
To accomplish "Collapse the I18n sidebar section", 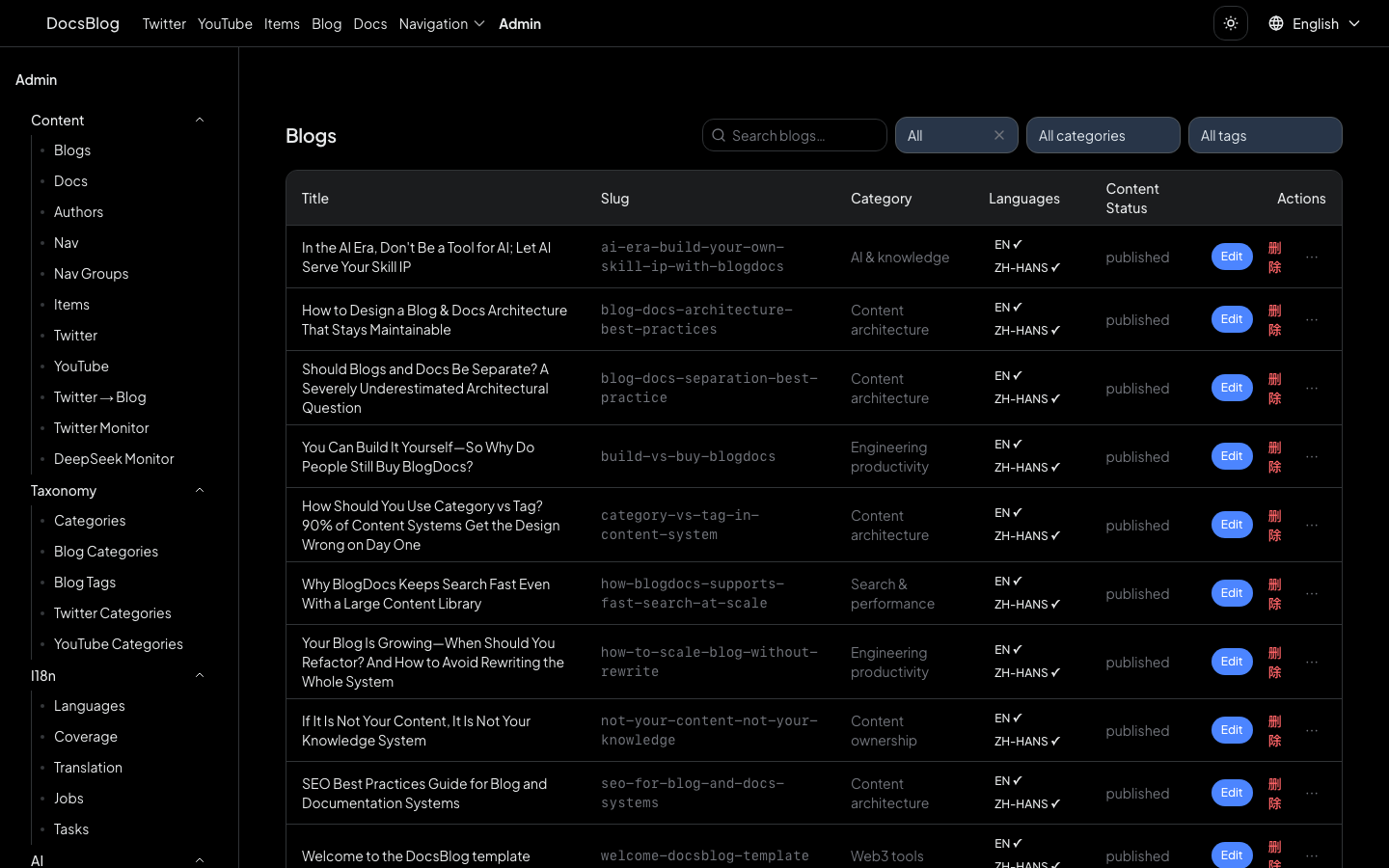I will [x=200, y=675].
